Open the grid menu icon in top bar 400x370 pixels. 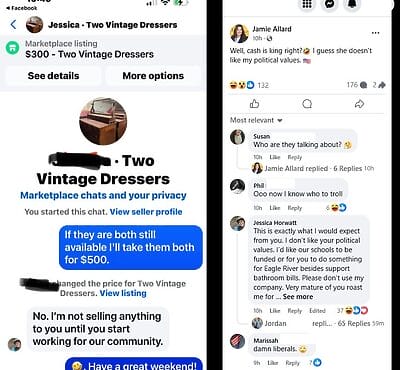point(307,4)
